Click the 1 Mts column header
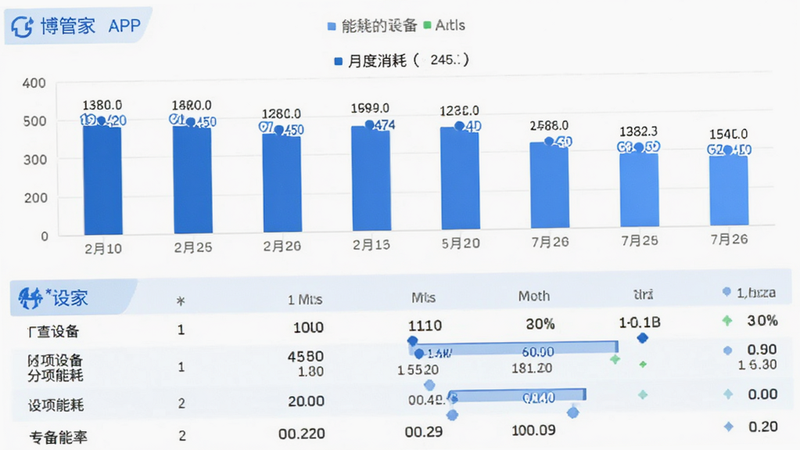The height and width of the screenshot is (450, 800). [305, 299]
